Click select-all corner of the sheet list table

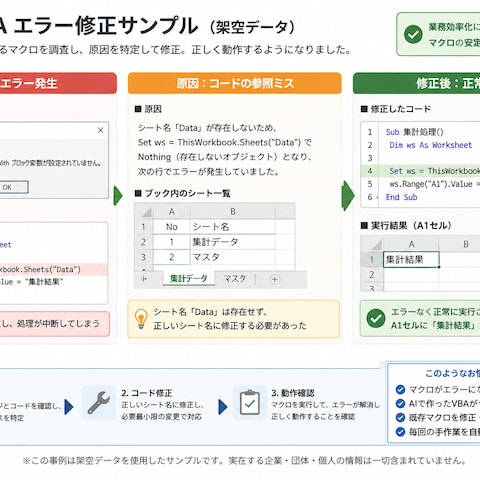pyautogui.click(x=144, y=211)
